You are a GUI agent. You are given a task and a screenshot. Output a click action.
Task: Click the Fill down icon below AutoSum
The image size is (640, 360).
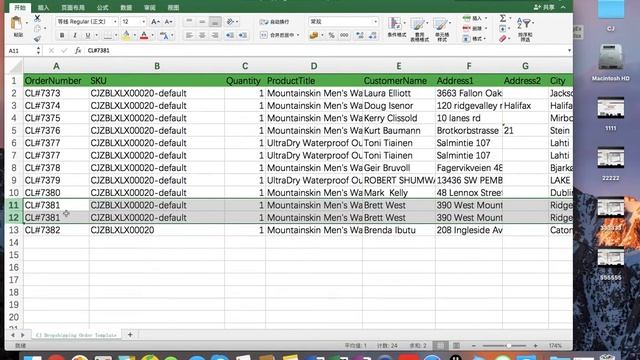[503, 29]
